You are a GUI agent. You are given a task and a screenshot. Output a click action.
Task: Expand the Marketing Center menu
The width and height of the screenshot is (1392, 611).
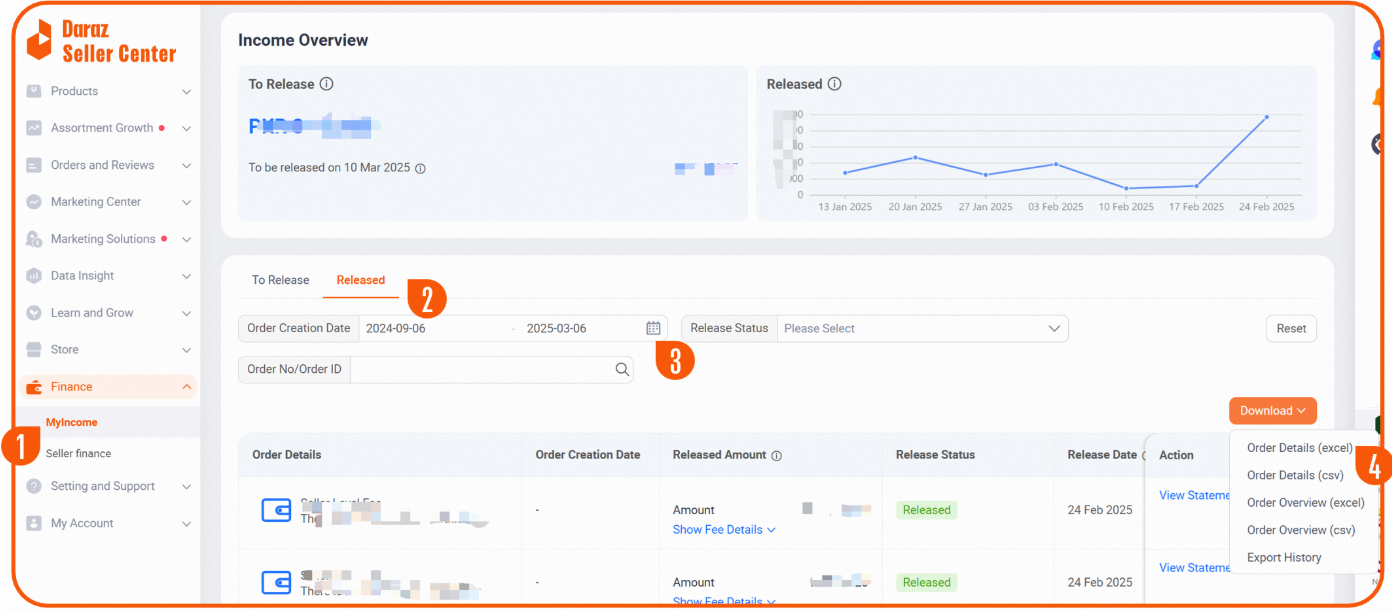186,202
